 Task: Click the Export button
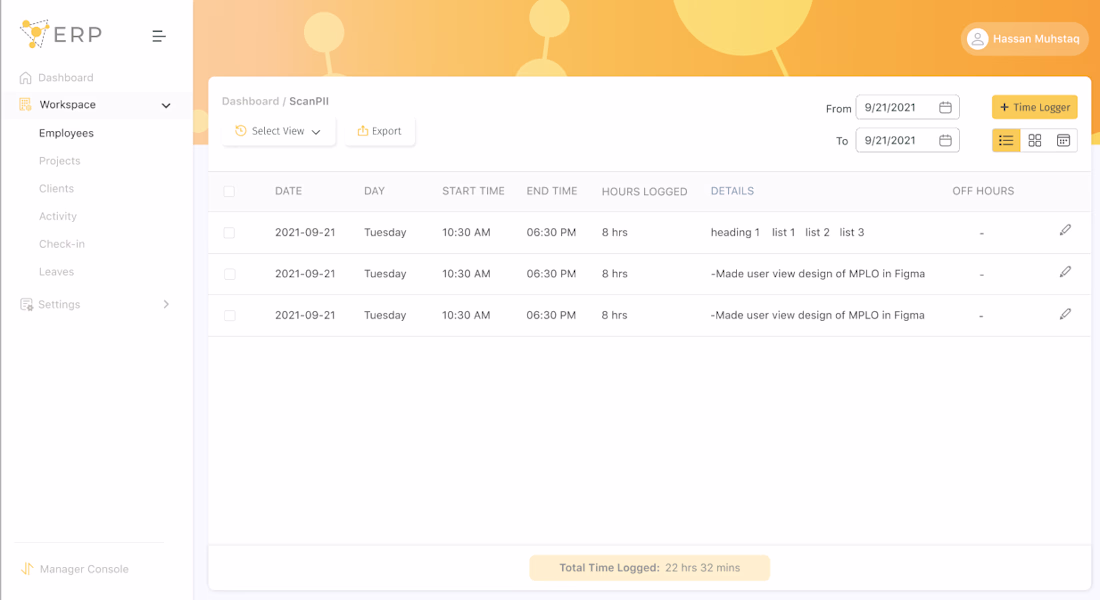380,131
